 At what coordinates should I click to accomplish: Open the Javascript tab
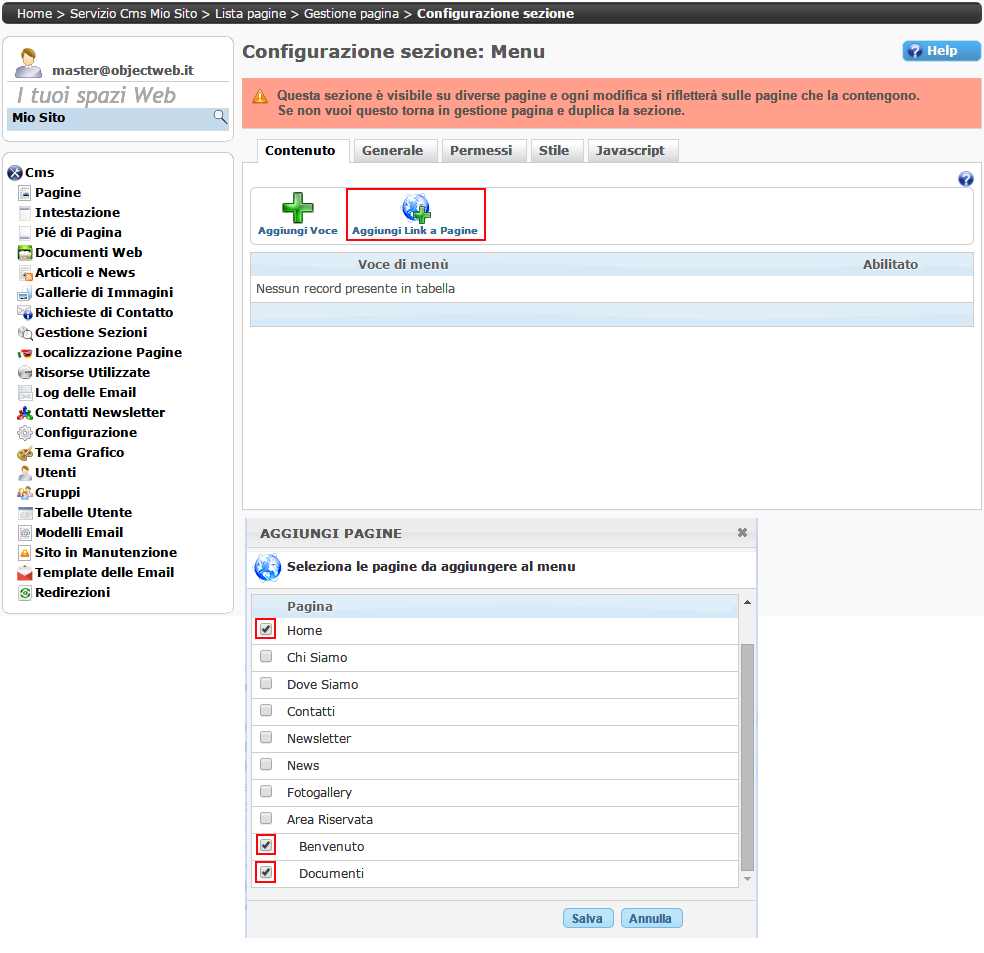(630, 151)
